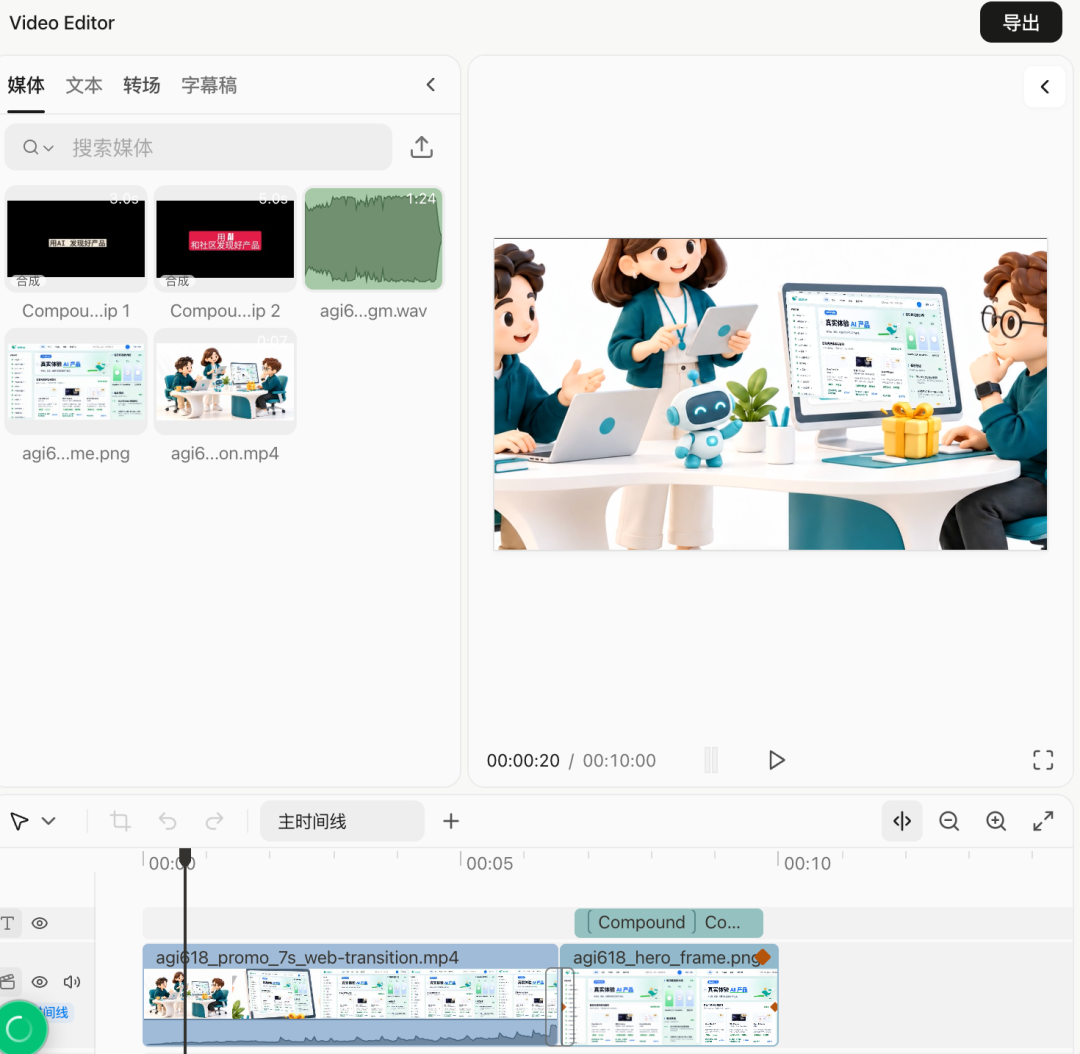This screenshot has width=1080, height=1054.
Task: Add a new timeline with plus icon
Action: tap(451, 820)
